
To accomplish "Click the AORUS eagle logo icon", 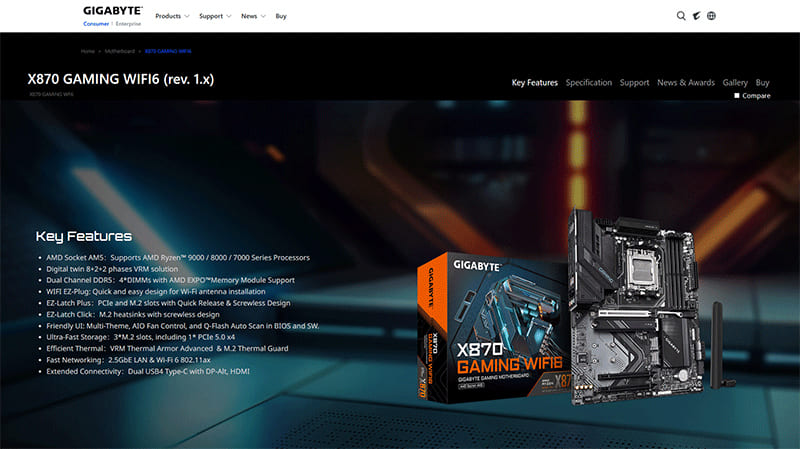I will (x=696, y=16).
